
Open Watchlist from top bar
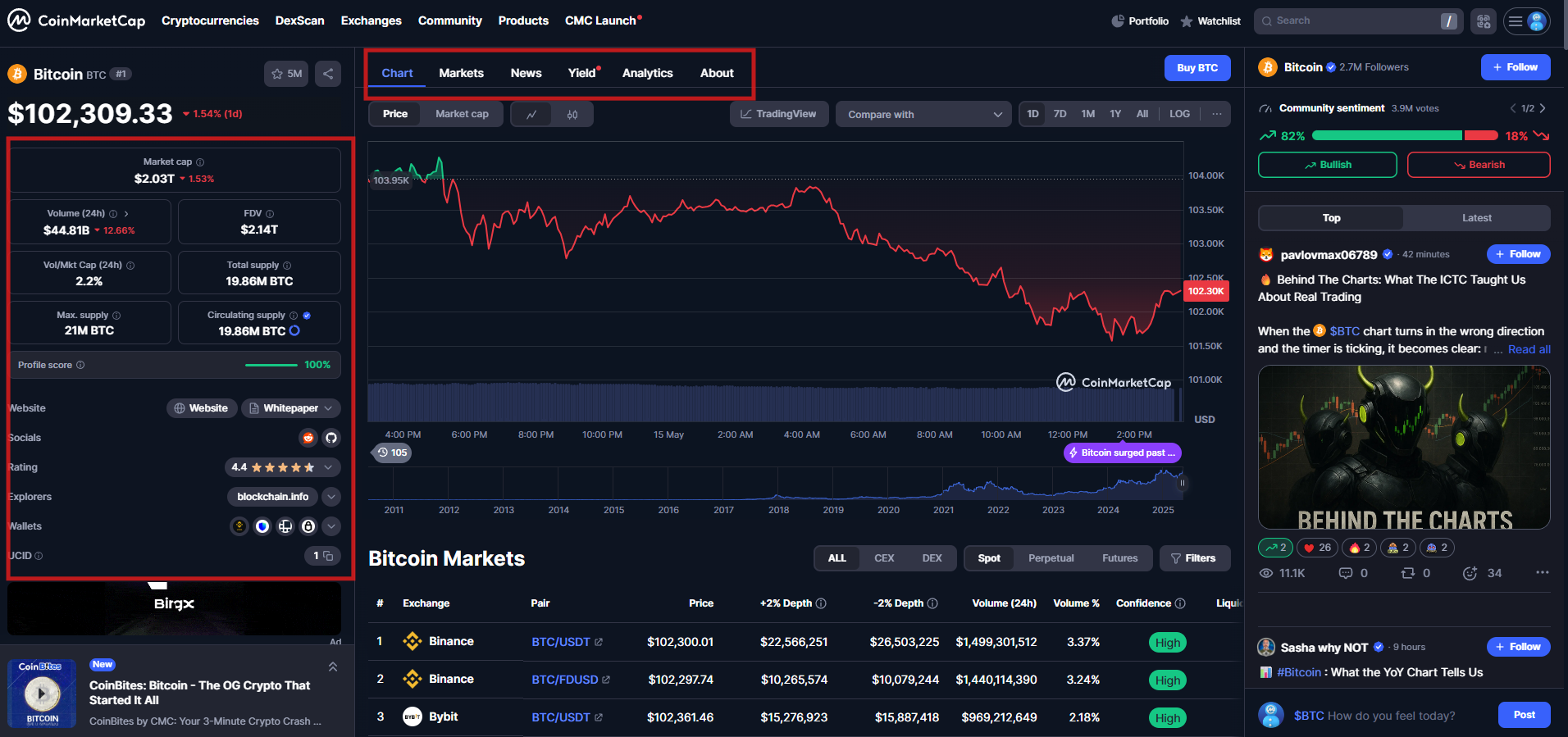(x=1210, y=21)
